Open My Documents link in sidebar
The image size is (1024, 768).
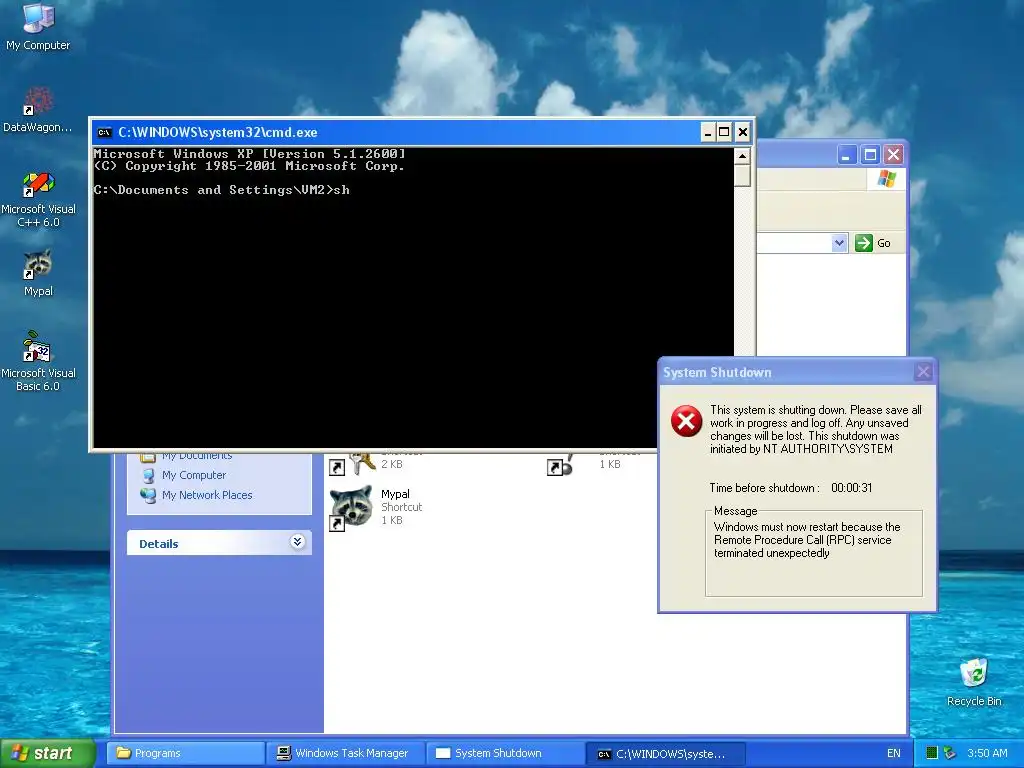coord(197,455)
